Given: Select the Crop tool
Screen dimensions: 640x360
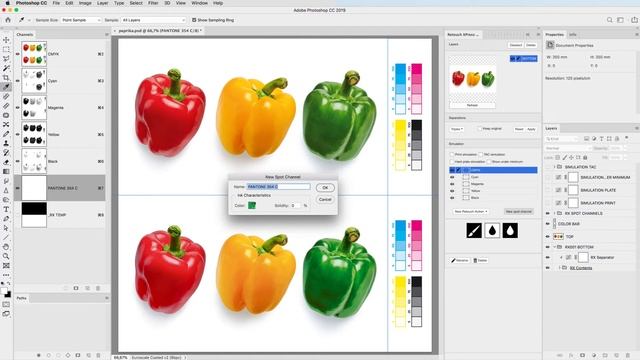Looking at the screenshot, I should [x=6, y=78].
